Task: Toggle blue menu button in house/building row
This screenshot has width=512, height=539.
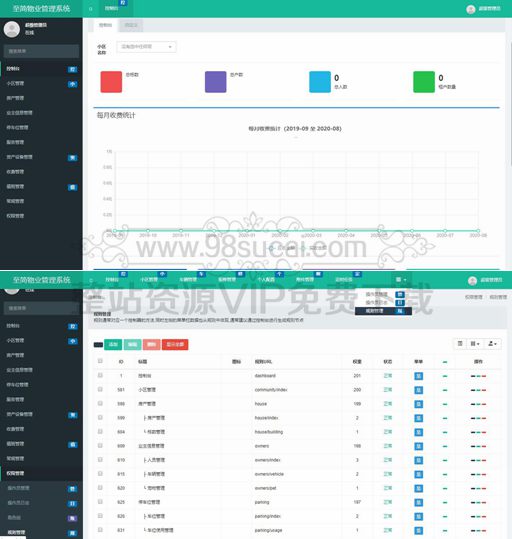Action: (418, 432)
